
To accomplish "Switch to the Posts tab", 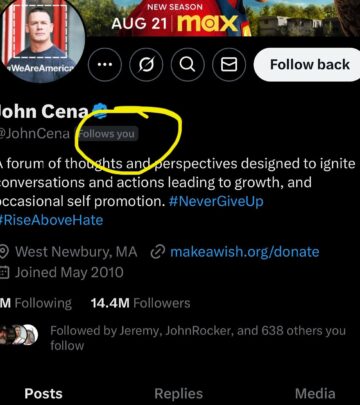I will (43, 394).
